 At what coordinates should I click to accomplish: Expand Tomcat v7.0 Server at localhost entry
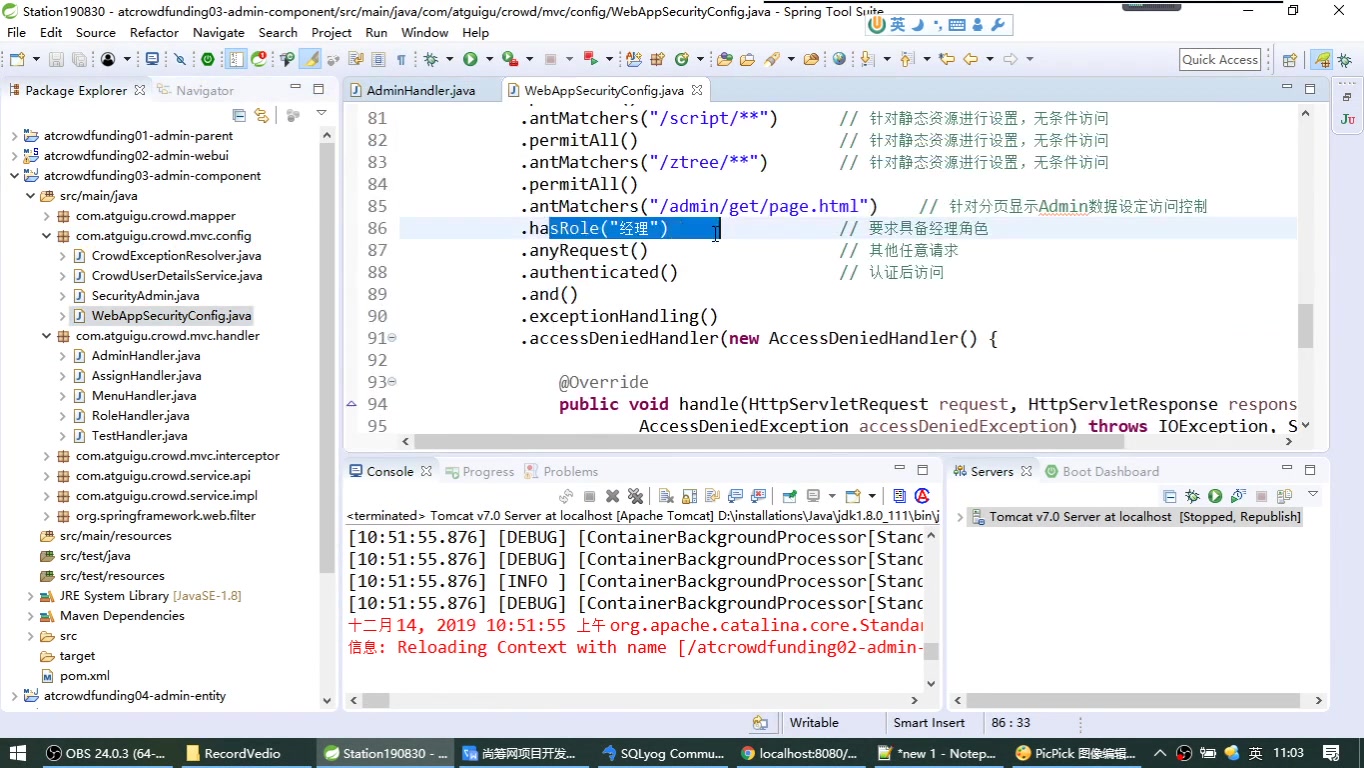point(960,517)
